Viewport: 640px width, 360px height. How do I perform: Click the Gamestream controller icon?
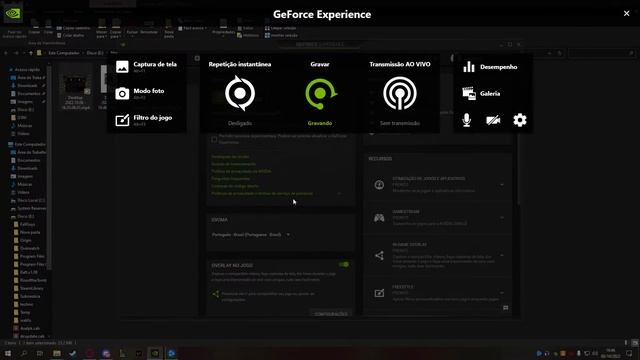[379, 218]
